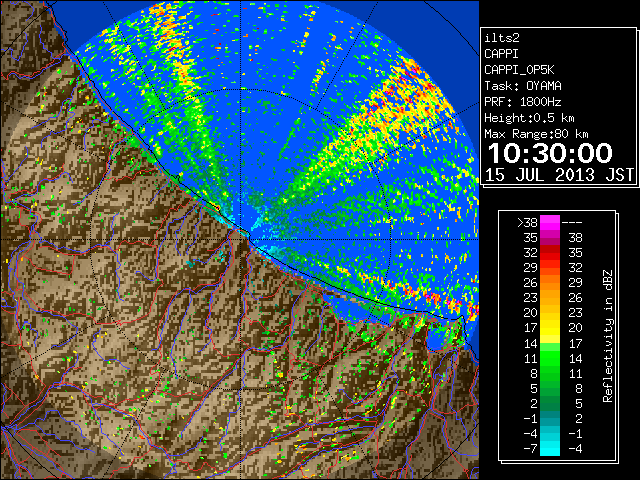Click the orange 23 to 26 legend swatch
Viewport: 640px width, 480px height.
pyautogui.click(x=550, y=298)
